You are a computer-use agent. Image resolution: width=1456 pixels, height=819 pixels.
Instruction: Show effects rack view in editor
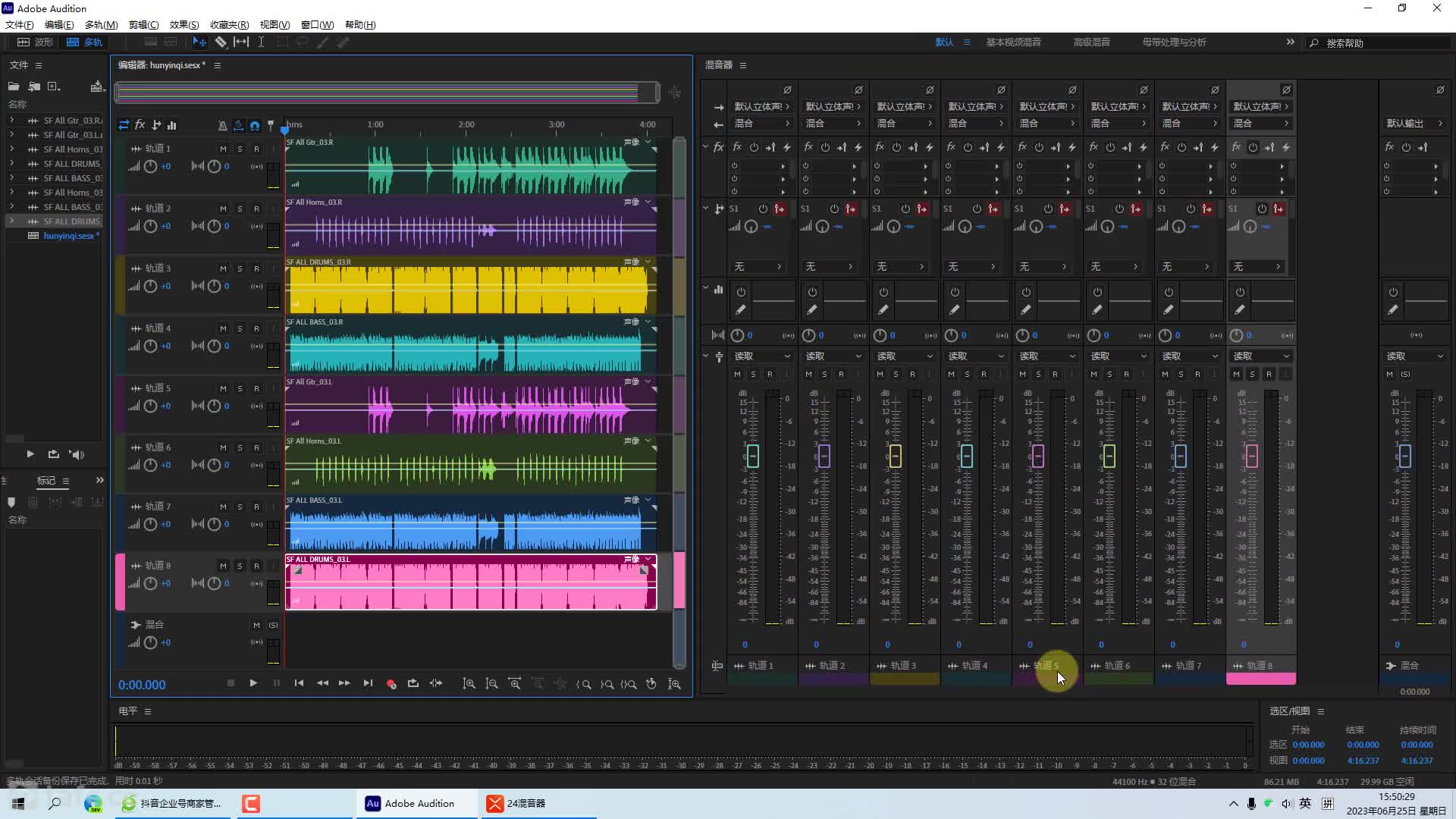(140, 125)
